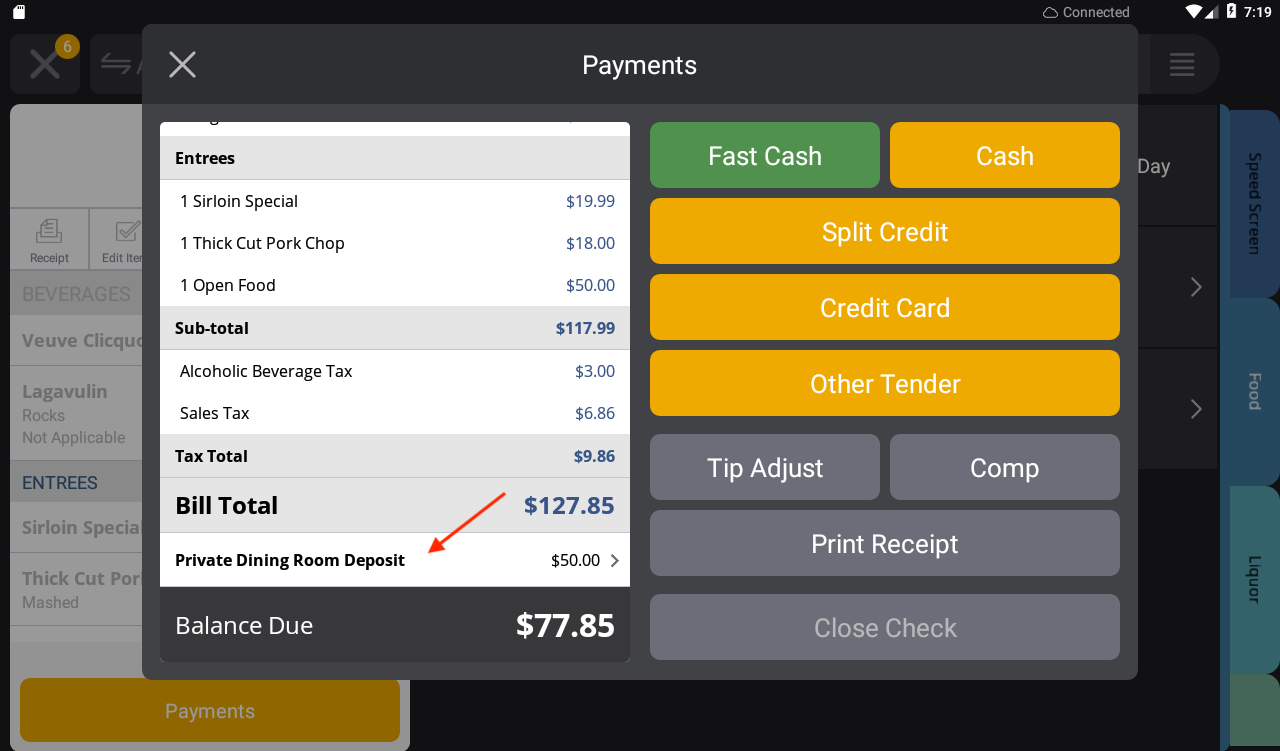This screenshot has height=751, width=1280.
Task: Switch to the Liquor tab
Action: (1254, 579)
